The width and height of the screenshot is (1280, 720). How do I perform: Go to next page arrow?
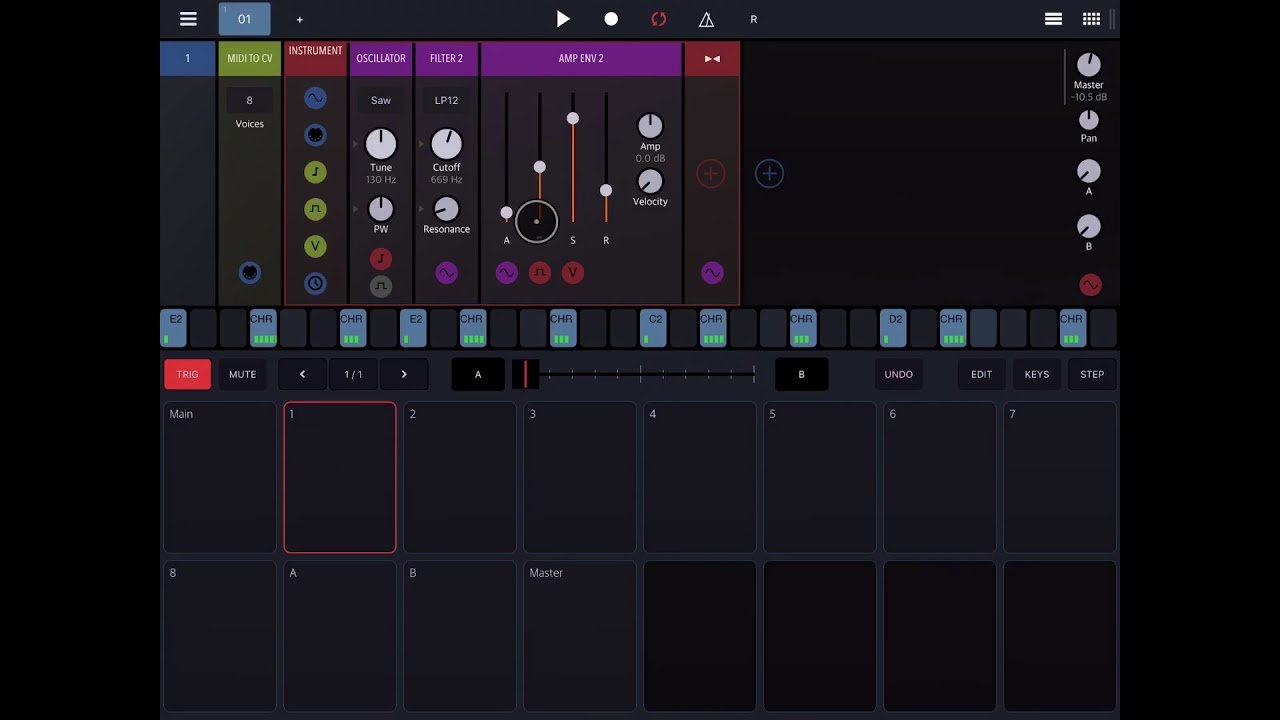click(404, 374)
